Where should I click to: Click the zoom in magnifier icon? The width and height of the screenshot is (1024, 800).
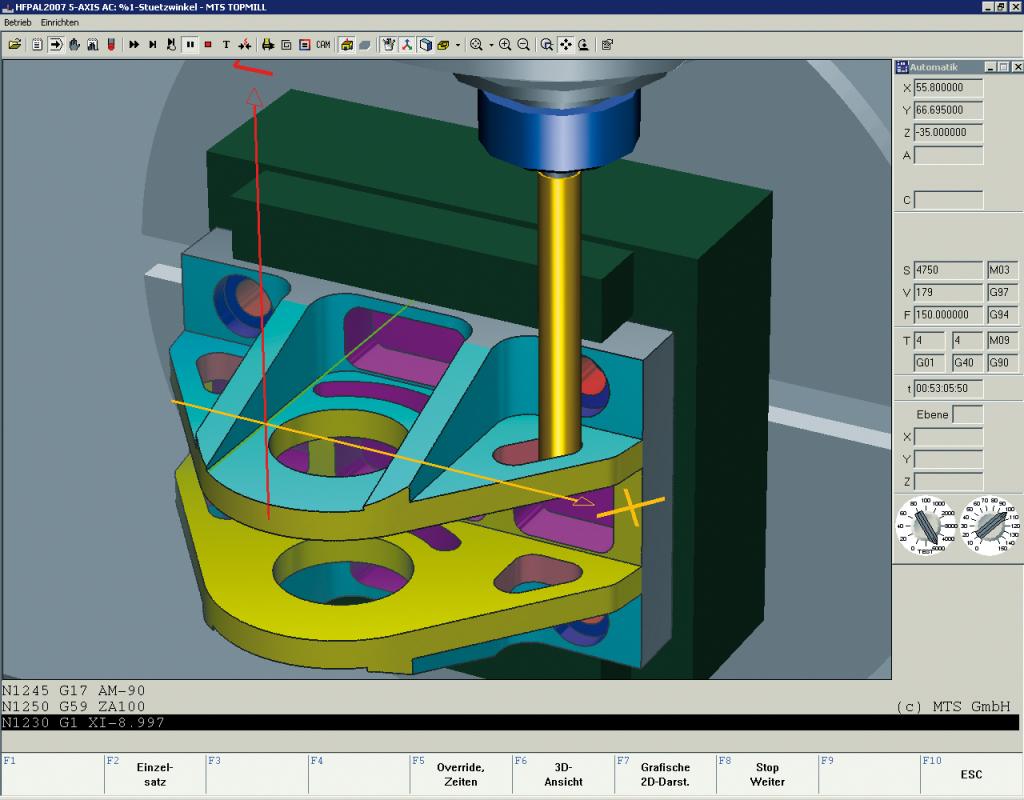(505, 44)
